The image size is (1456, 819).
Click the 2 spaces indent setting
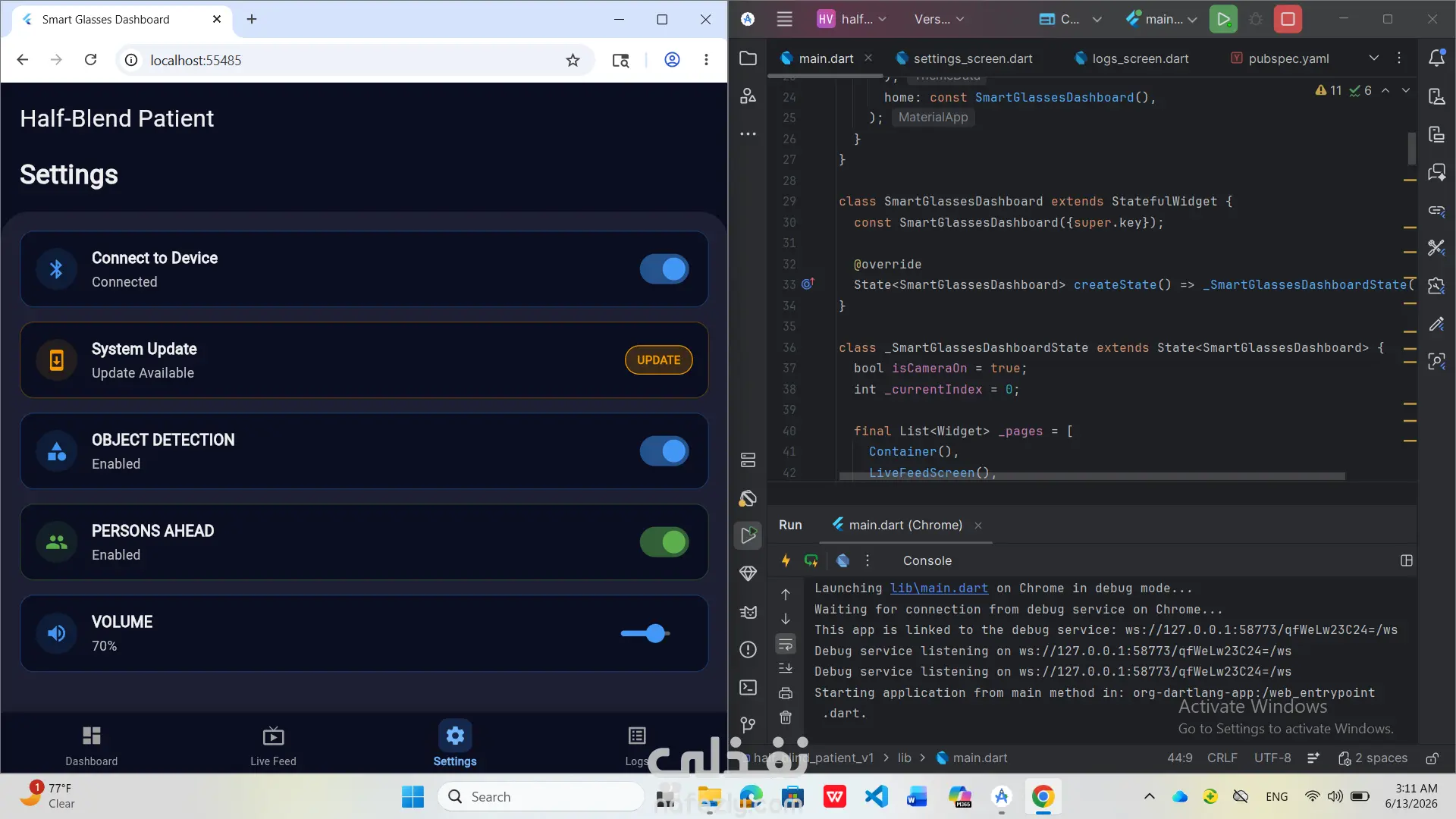tap(1373, 758)
